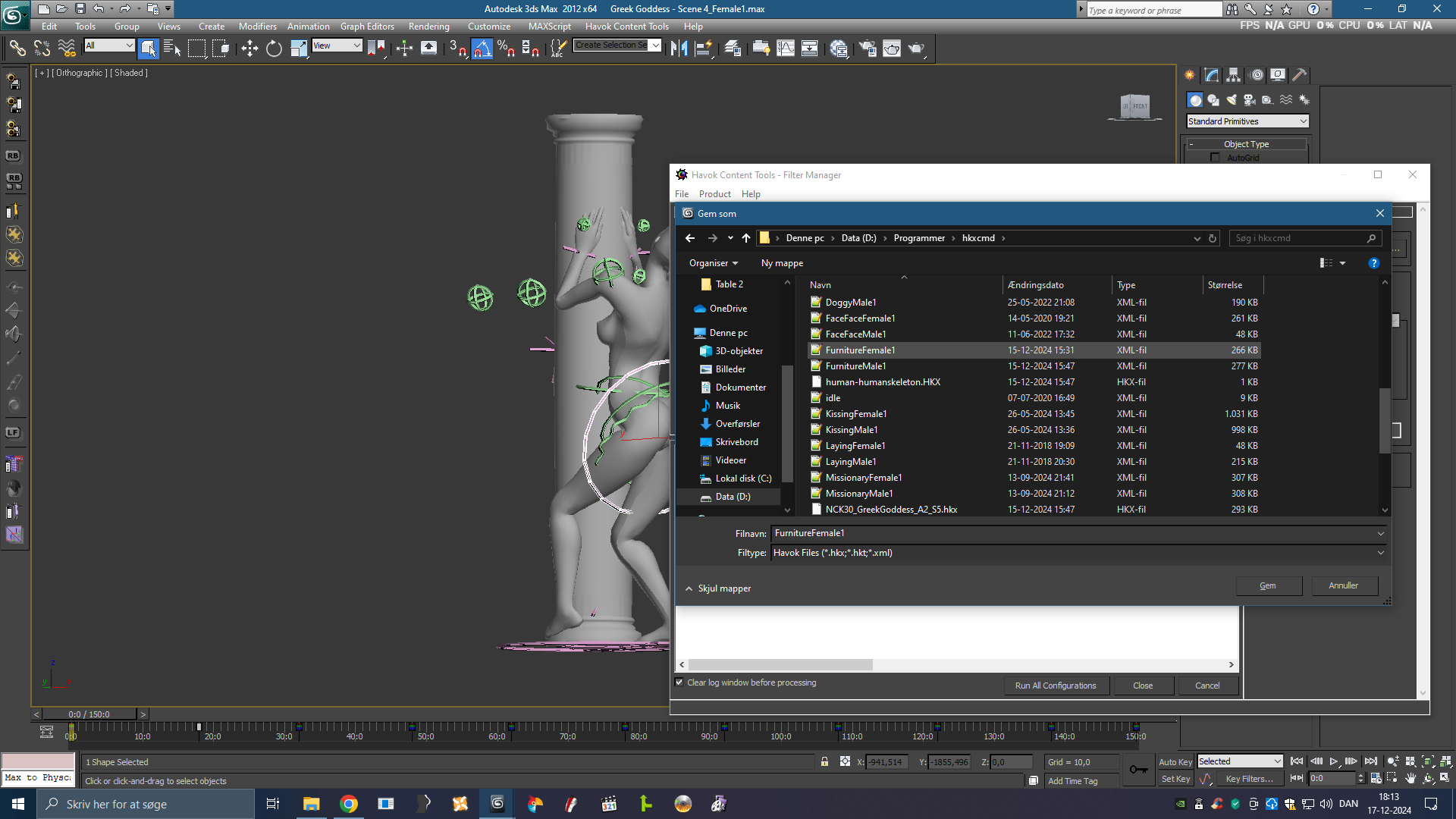This screenshot has width=1456, height=819.
Task: Open the key mode 'Selected' dropdown
Action: click(x=1240, y=761)
